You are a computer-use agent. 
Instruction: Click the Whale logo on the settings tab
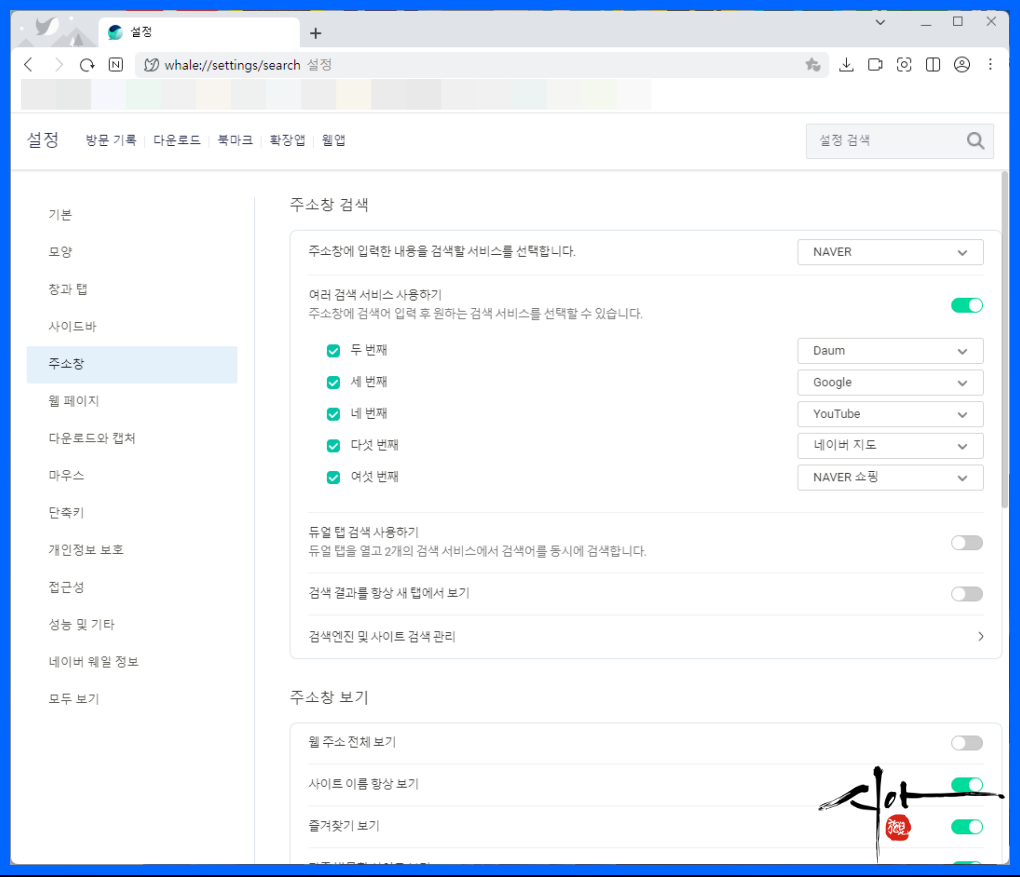(115, 32)
